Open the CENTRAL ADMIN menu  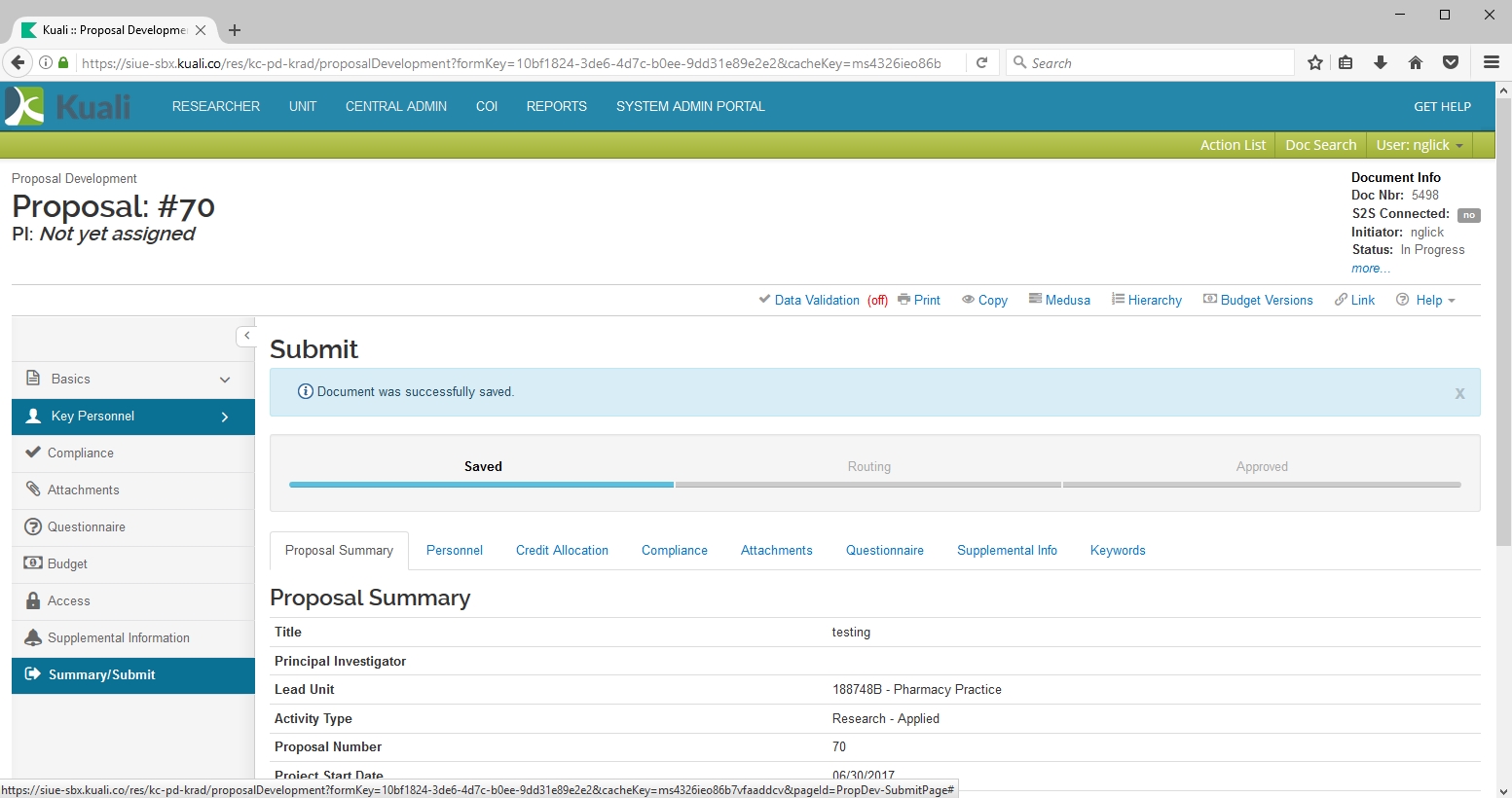[x=395, y=106]
